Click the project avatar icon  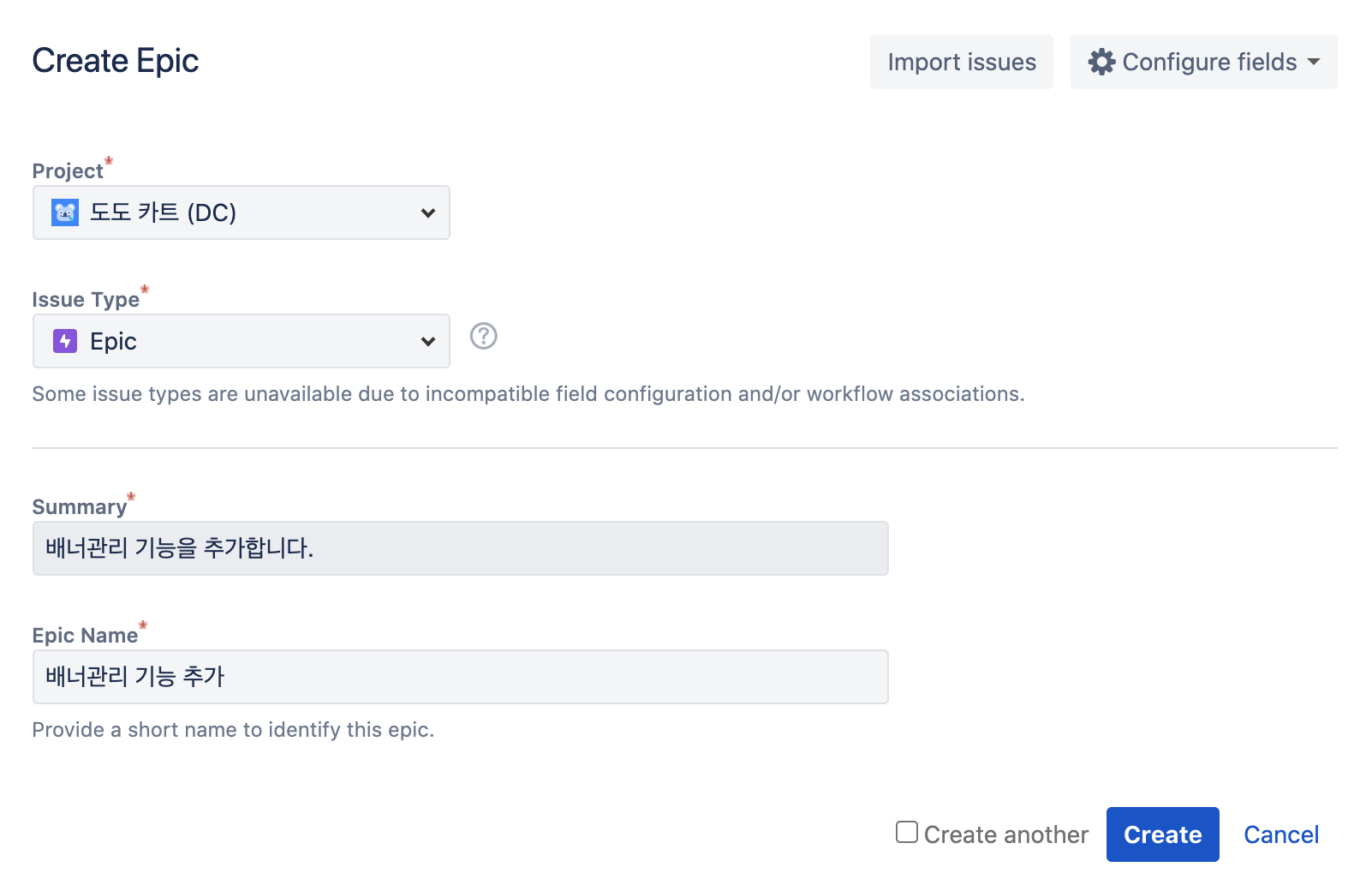pyautogui.click(x=65, y=212)
